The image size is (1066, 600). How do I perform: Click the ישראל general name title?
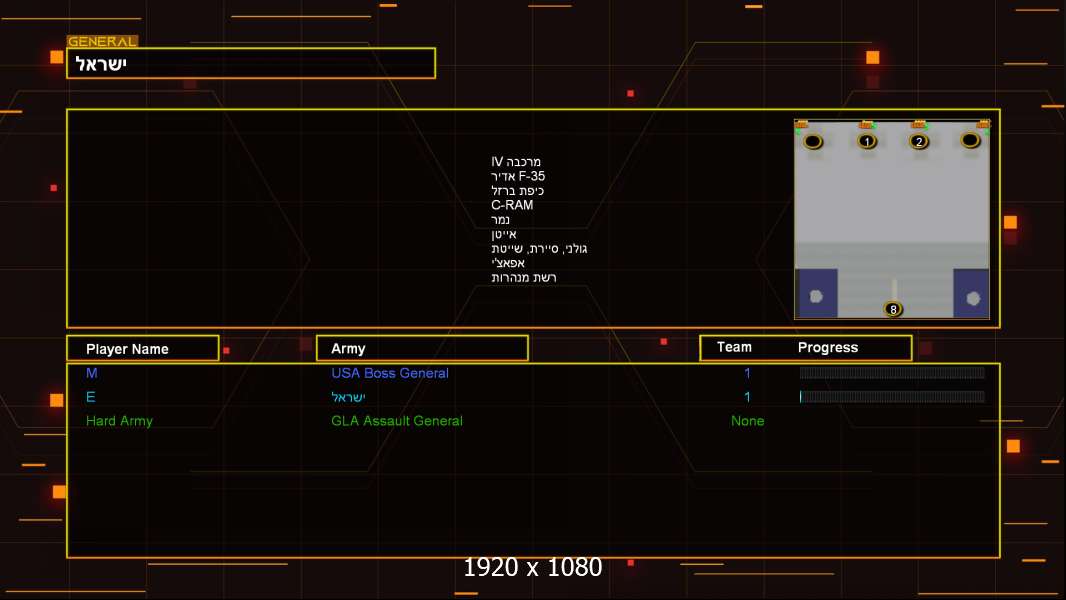pyautogui.click(x=101, y=64)
